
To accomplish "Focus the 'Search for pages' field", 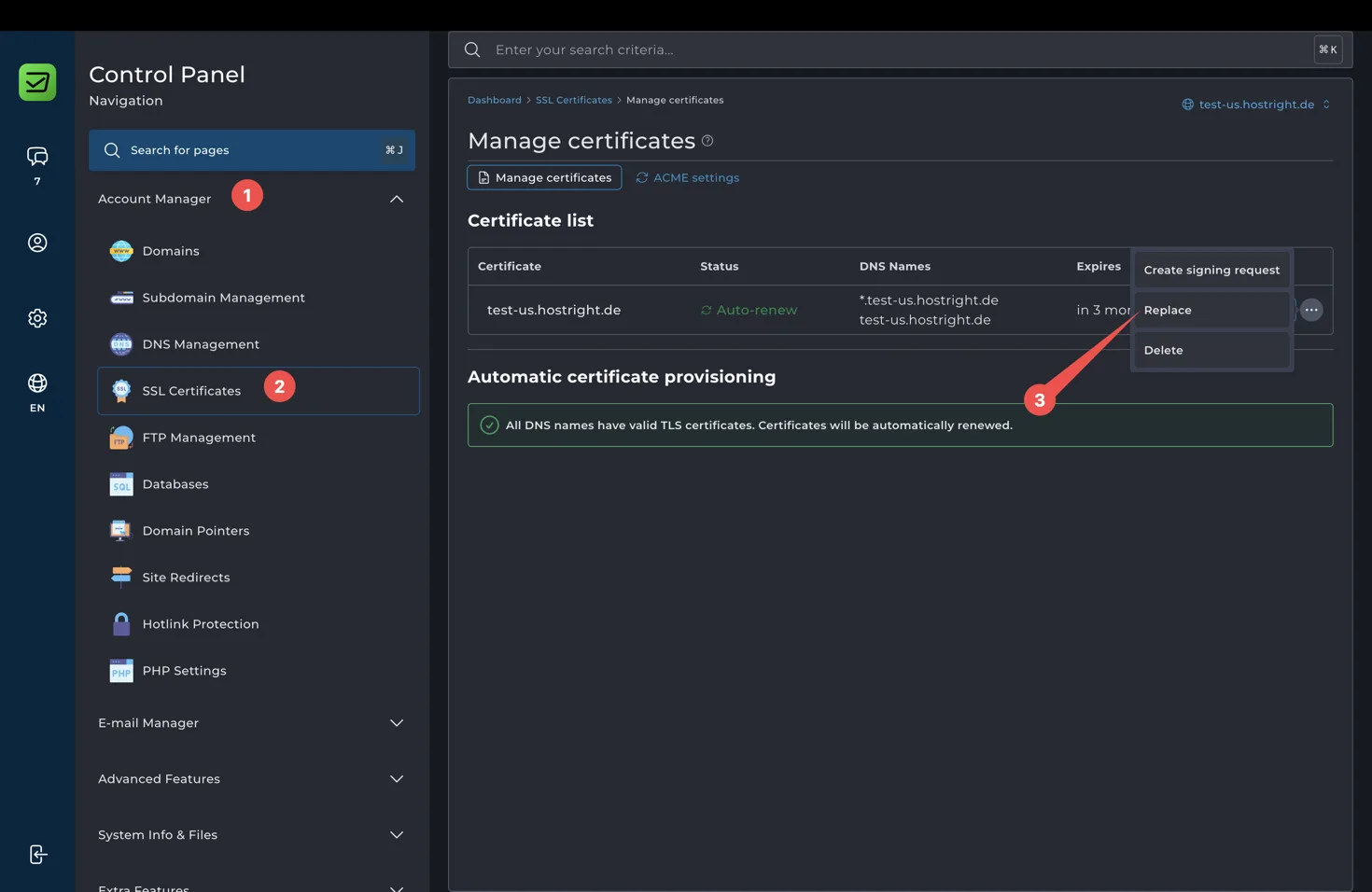I will pyautogui.click(x=252, y=150).
